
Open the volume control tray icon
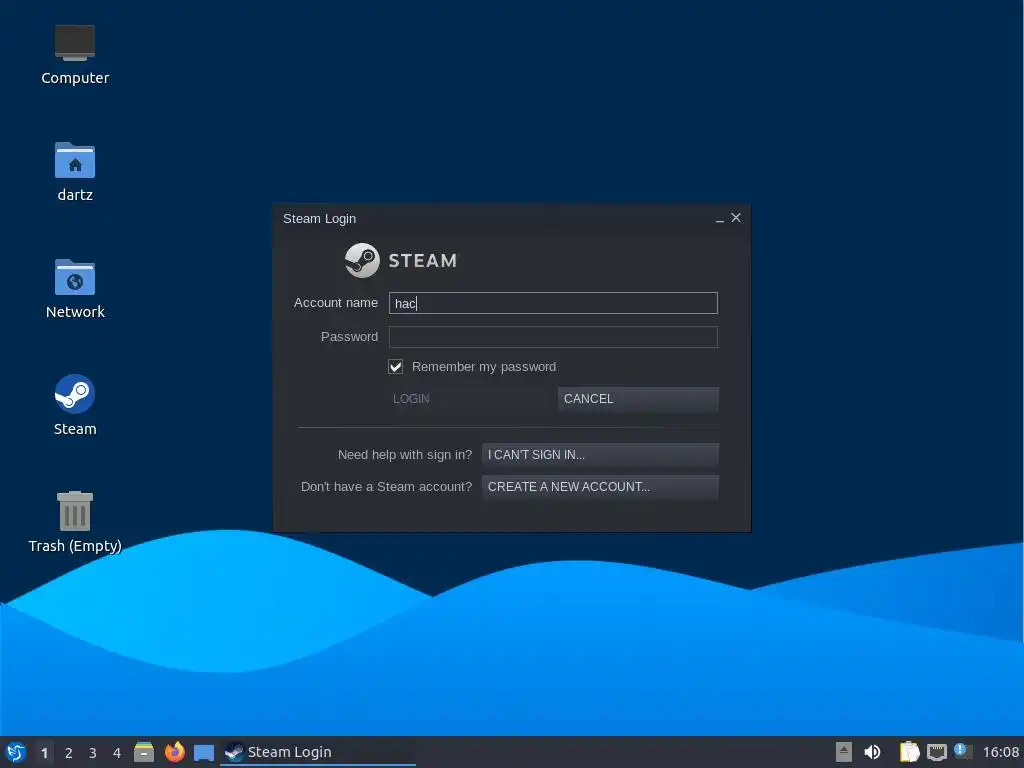(x=872, y=752)
